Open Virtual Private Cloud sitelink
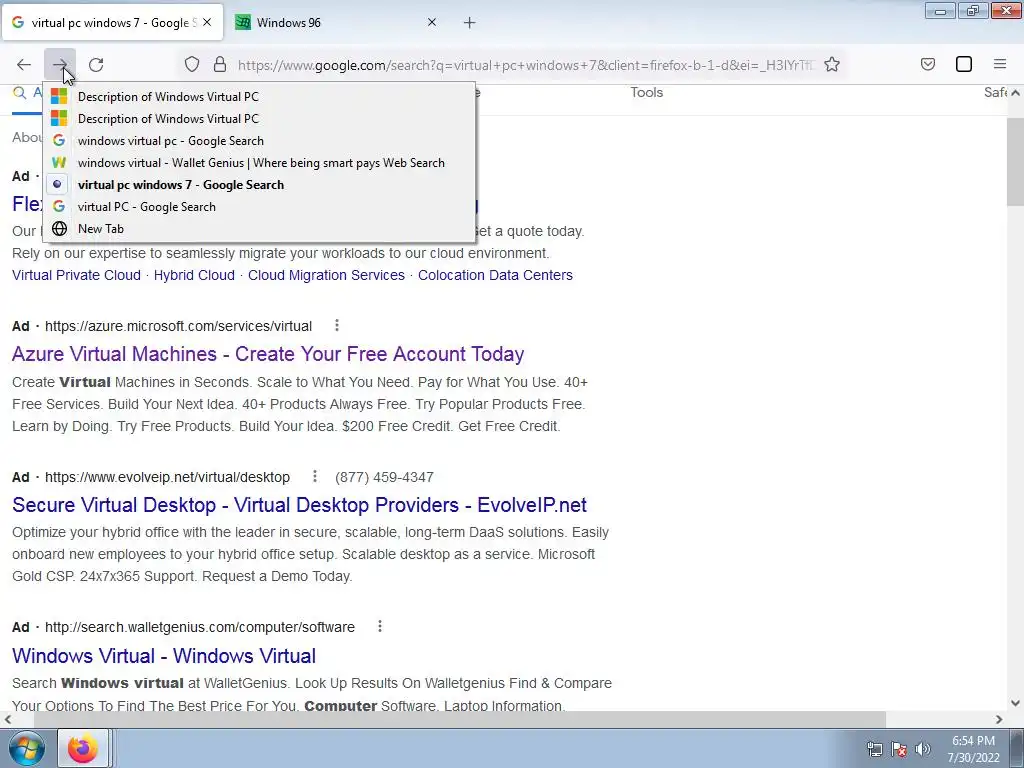 pyautogui.click(x=76, y=275)
